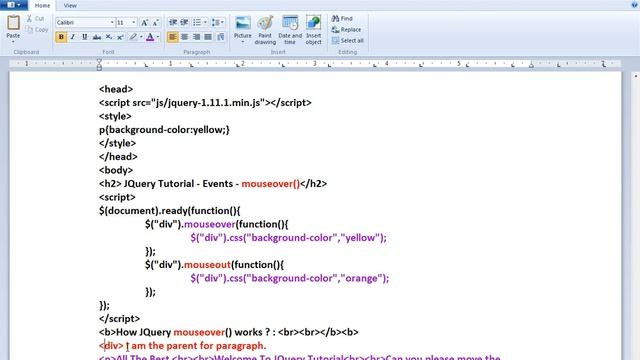The image size is (640, 360).
Task: Open the line spacing dropdown
Action: pos(218,22)
